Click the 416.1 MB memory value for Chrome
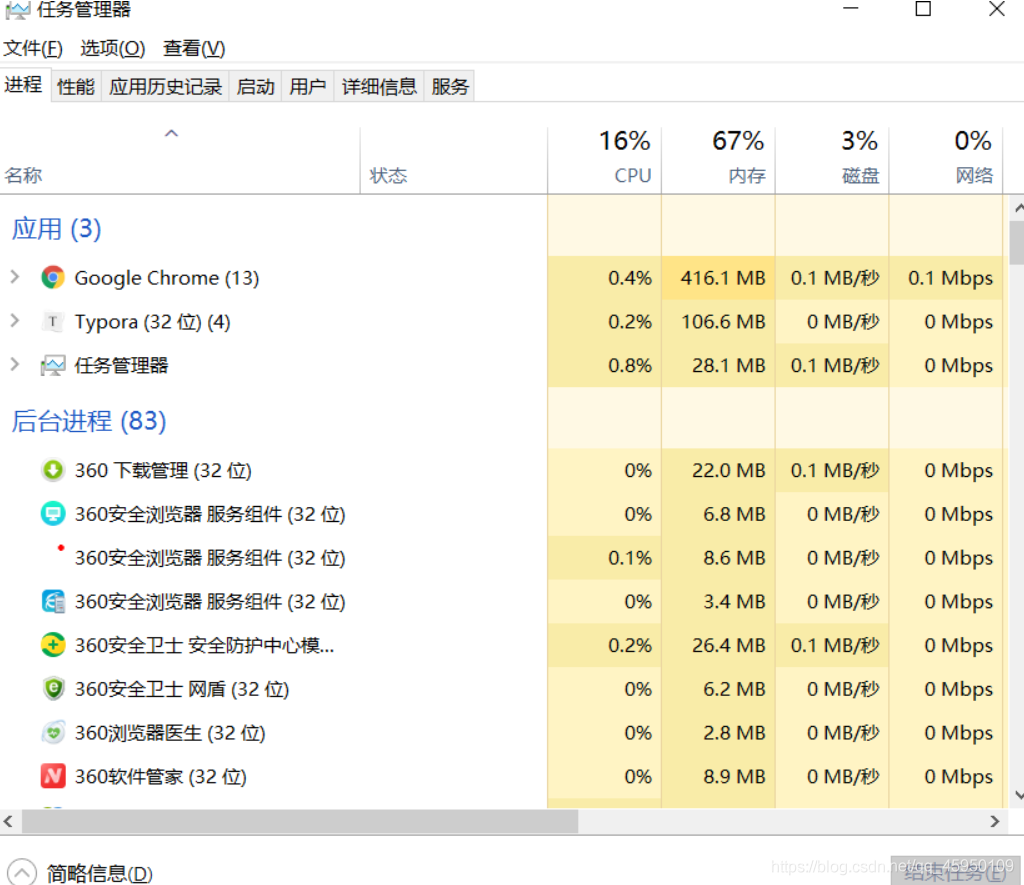 pos(723,278)
